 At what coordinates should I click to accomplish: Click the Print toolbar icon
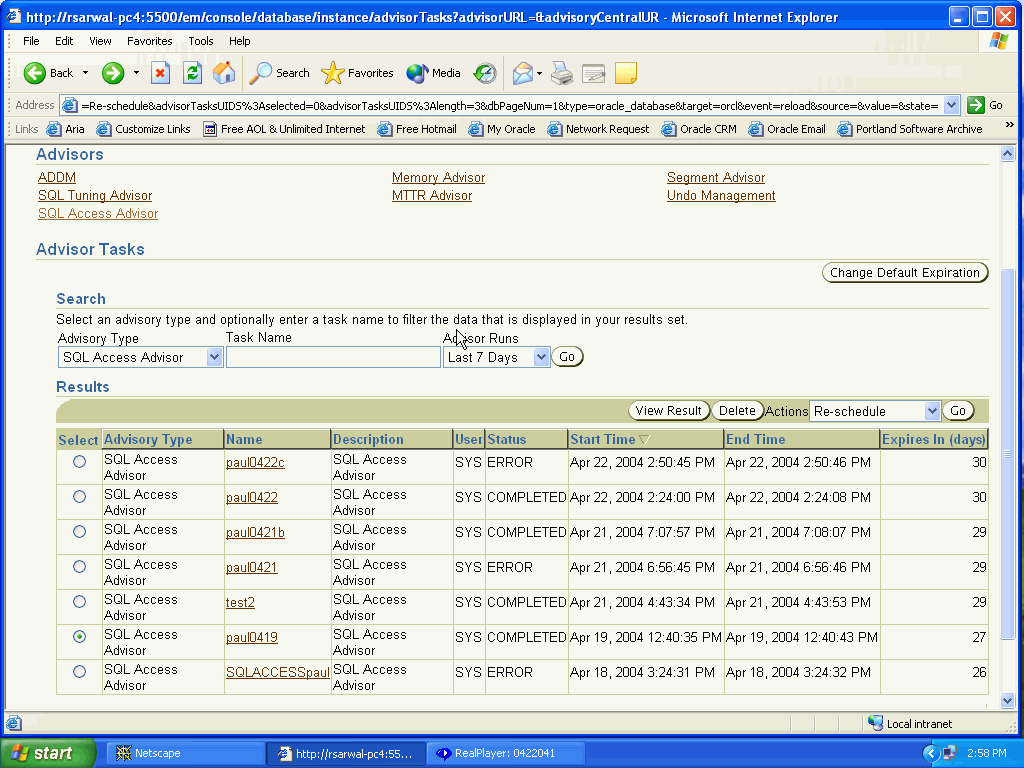(x=562, y=73)
